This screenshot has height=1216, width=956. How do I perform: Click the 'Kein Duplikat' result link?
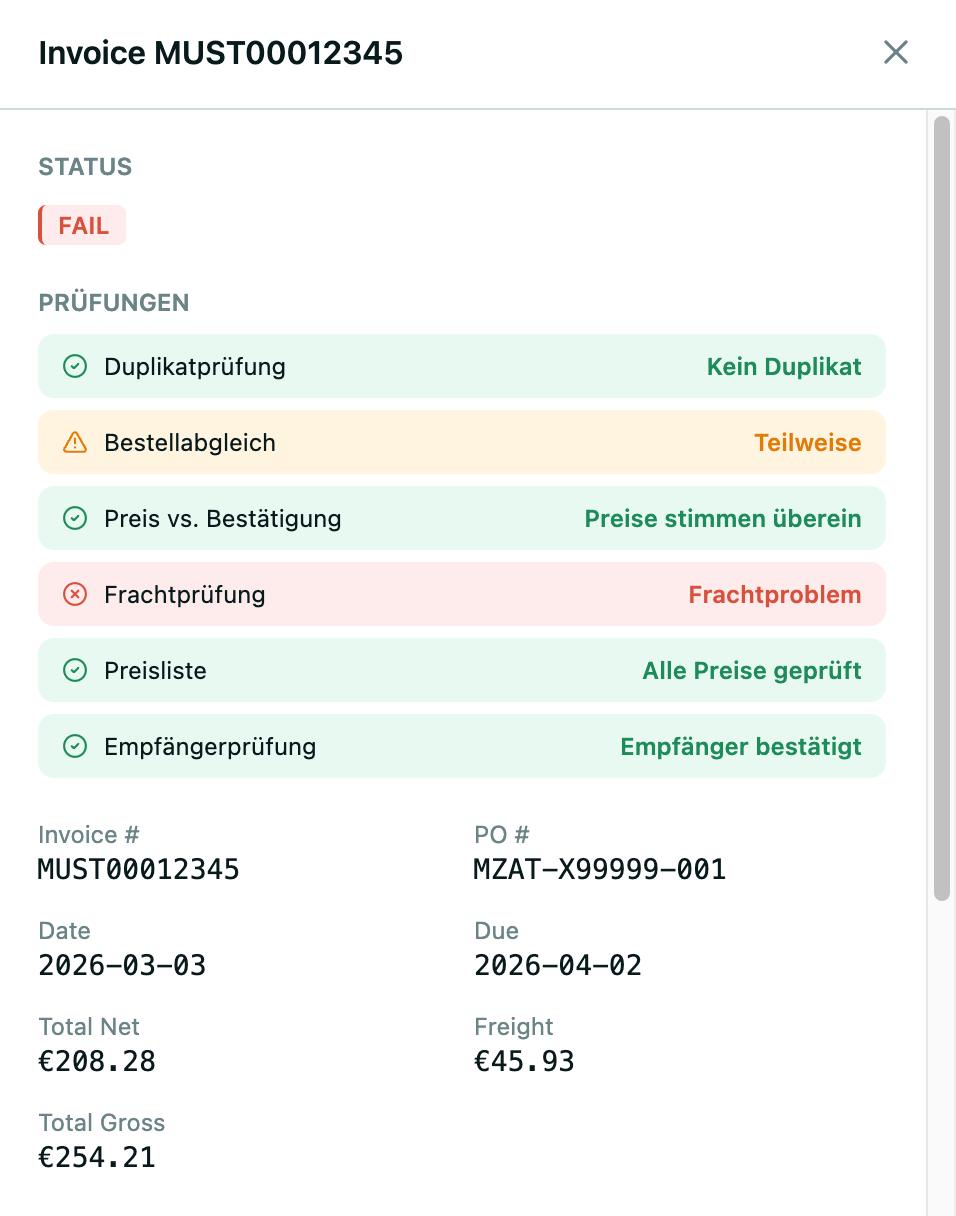(x=784, y=366)
